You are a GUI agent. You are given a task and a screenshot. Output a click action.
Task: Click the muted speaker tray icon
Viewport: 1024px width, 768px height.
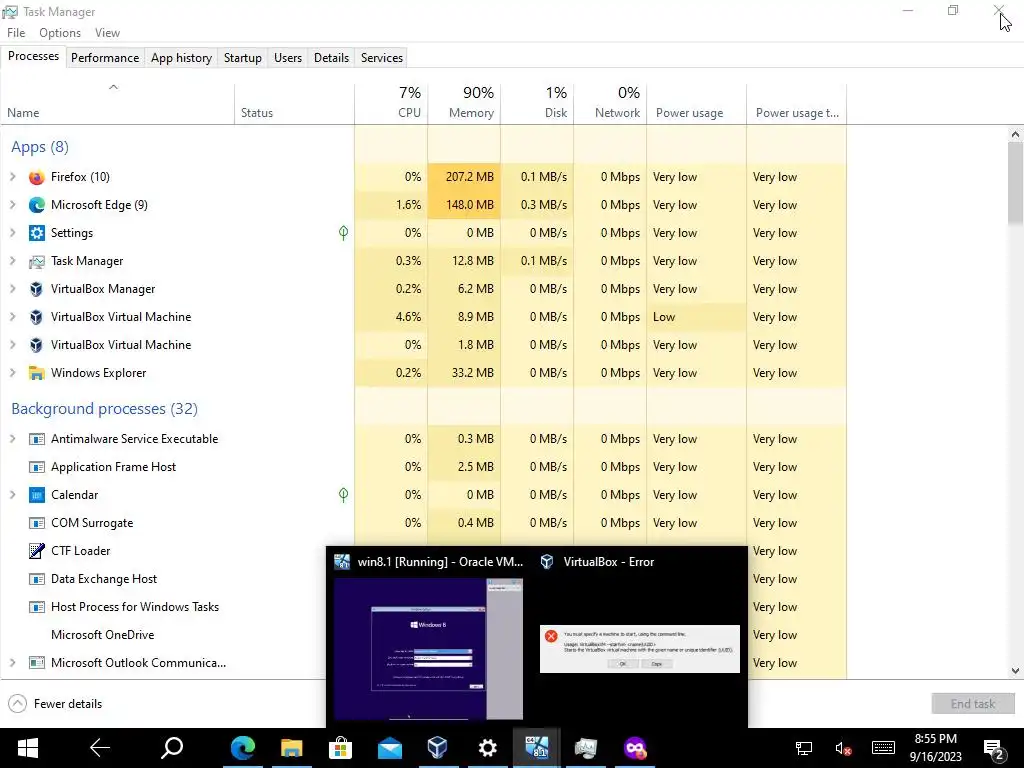pos(843,748)
